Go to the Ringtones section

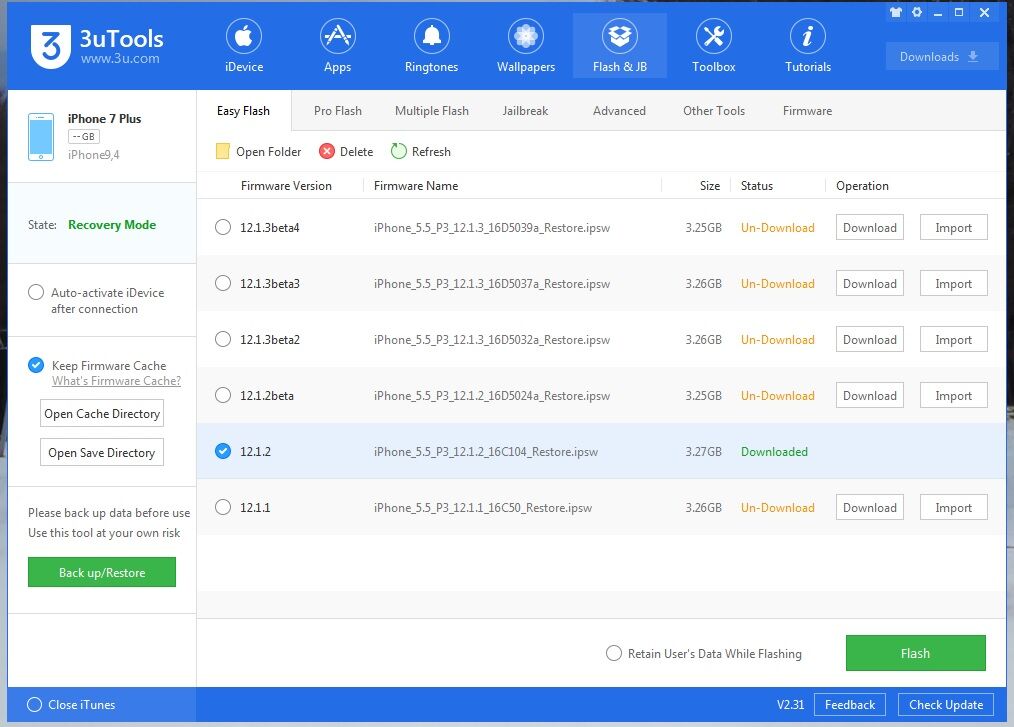tap(431, 46)
